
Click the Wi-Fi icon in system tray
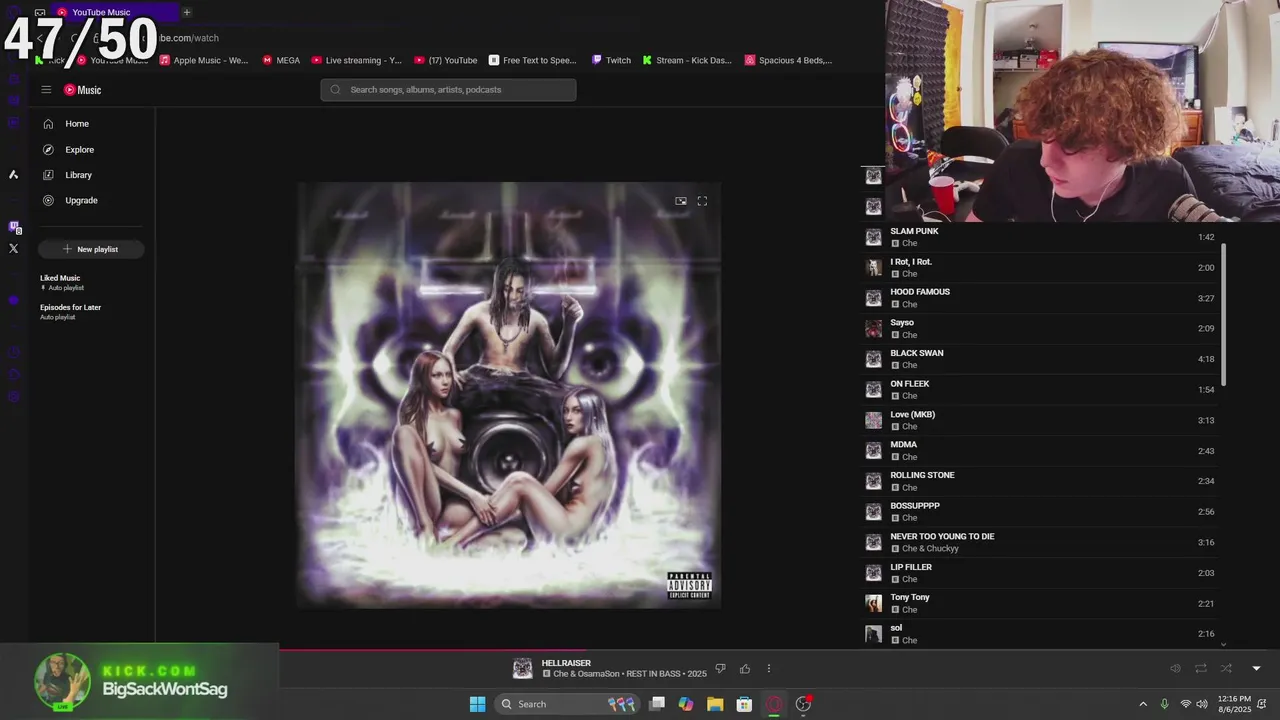click(1186, 704)
